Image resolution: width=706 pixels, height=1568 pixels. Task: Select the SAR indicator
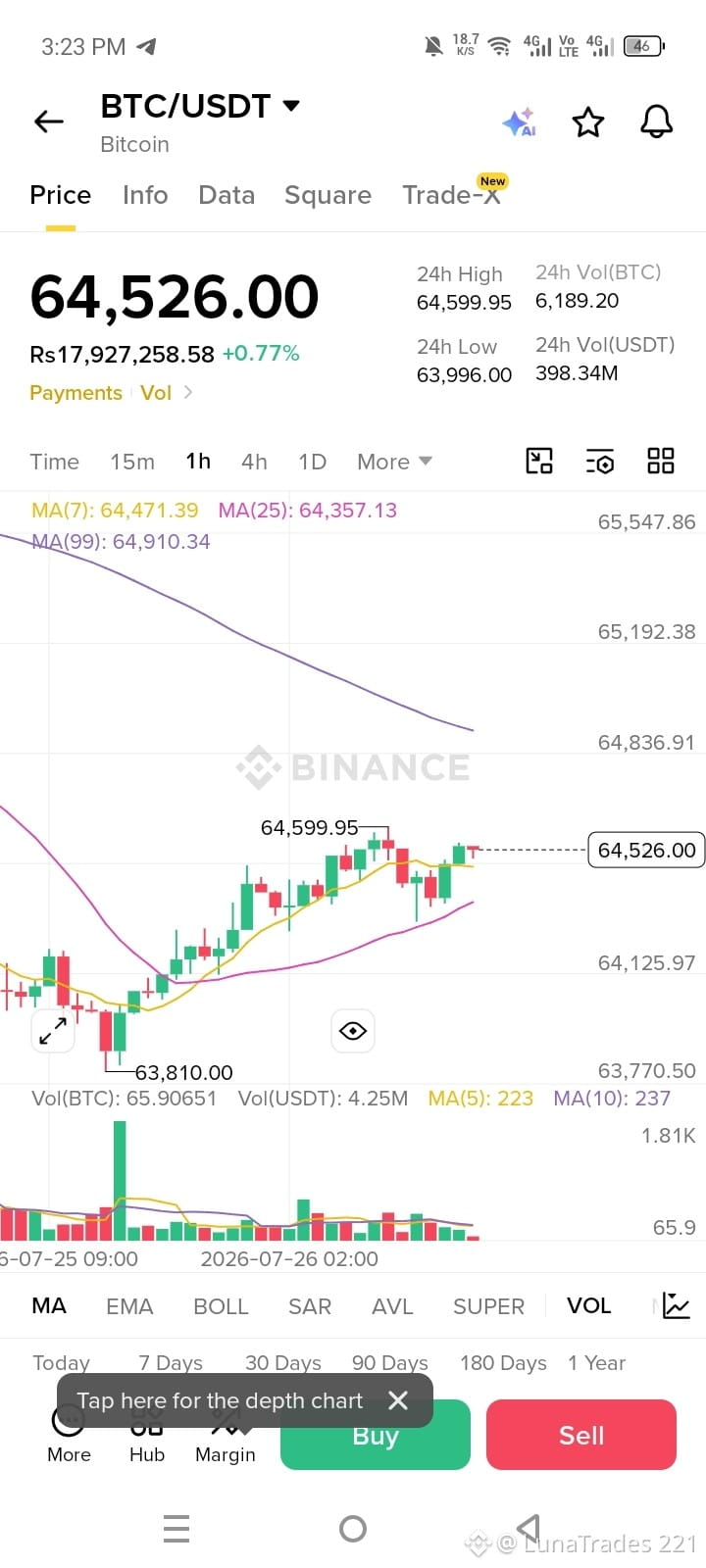[310, 1306]
